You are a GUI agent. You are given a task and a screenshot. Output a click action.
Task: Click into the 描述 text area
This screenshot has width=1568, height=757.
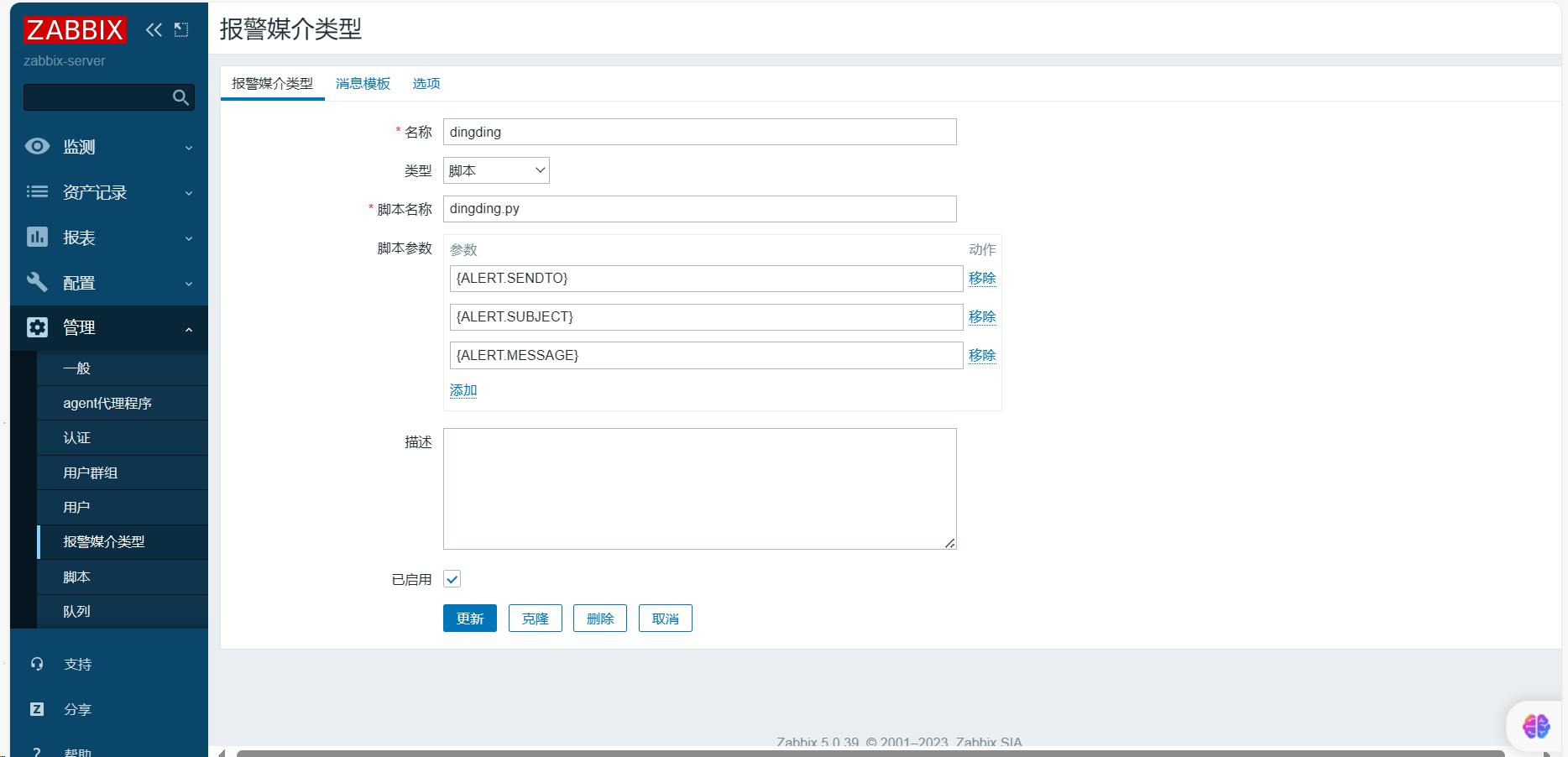pyautogui.click(x=700, y=489)
